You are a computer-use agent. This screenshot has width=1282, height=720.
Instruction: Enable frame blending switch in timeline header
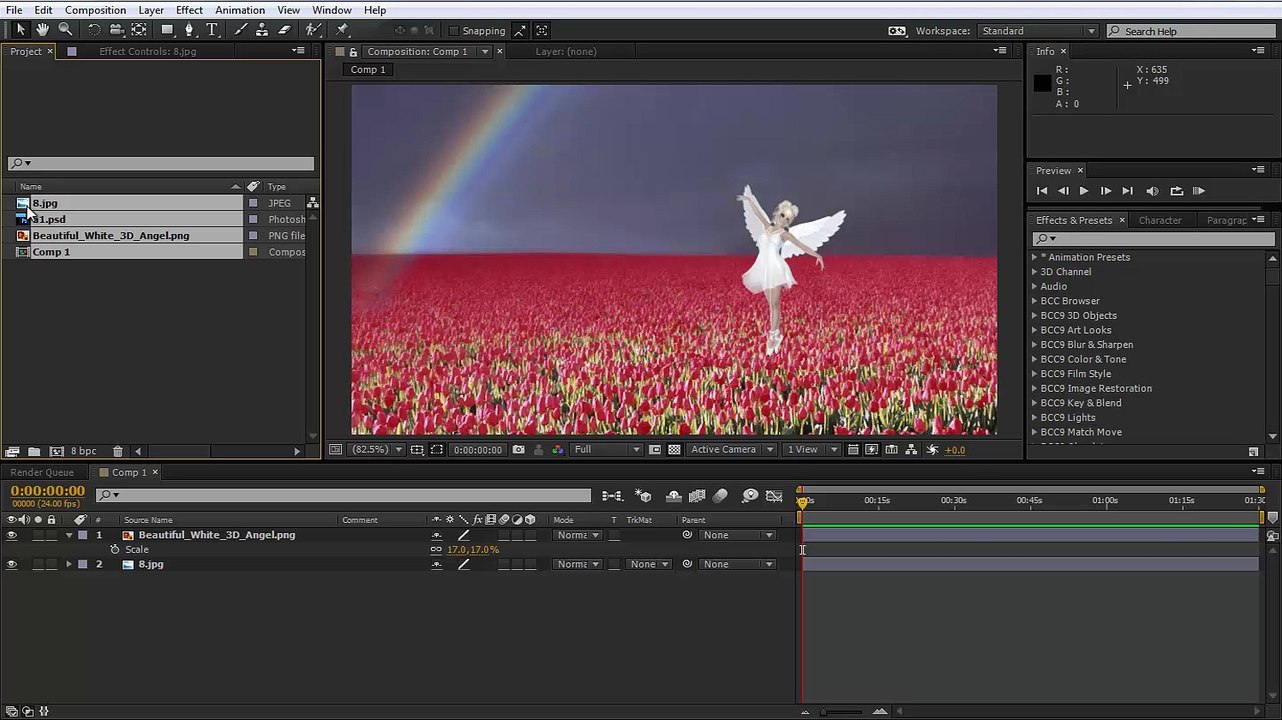(x=697, y=496)
